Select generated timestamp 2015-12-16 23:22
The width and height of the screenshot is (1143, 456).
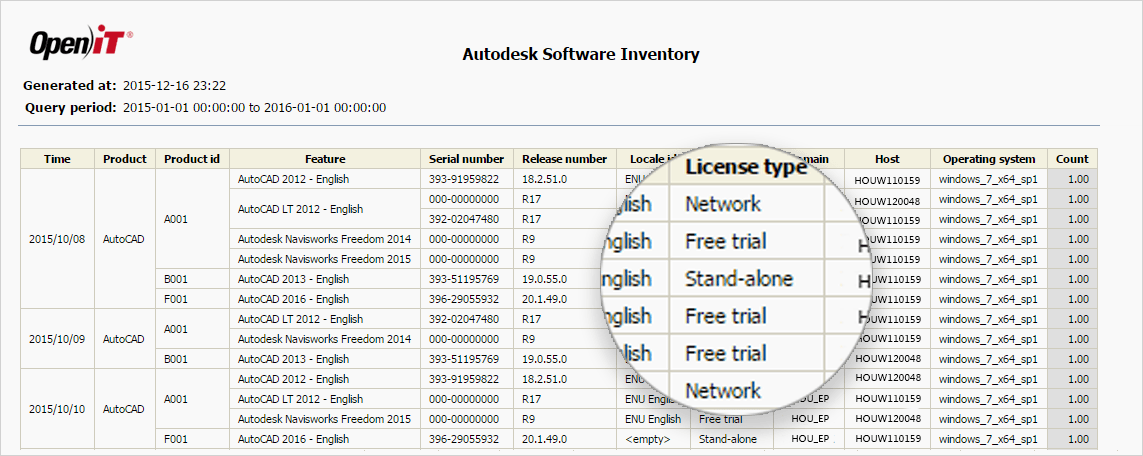coord(174,85)
